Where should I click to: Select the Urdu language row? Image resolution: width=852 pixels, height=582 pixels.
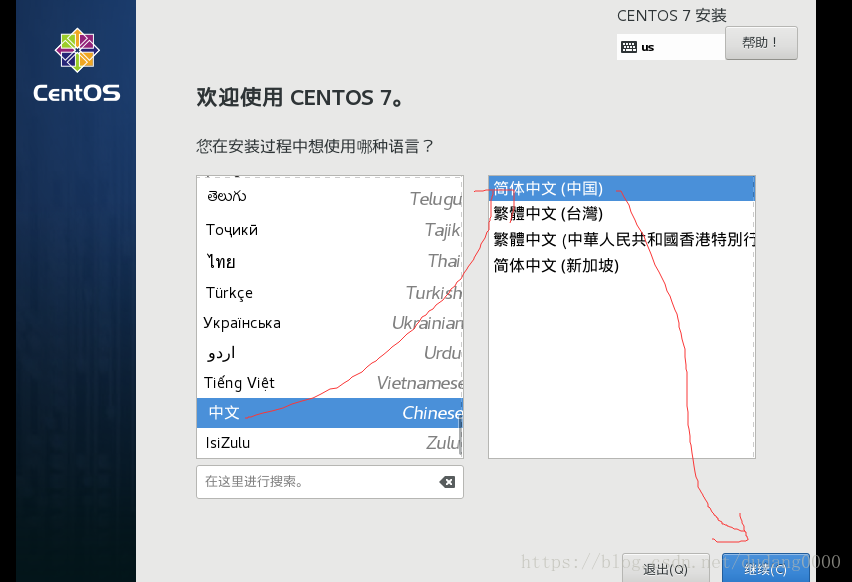coord(330,353)
